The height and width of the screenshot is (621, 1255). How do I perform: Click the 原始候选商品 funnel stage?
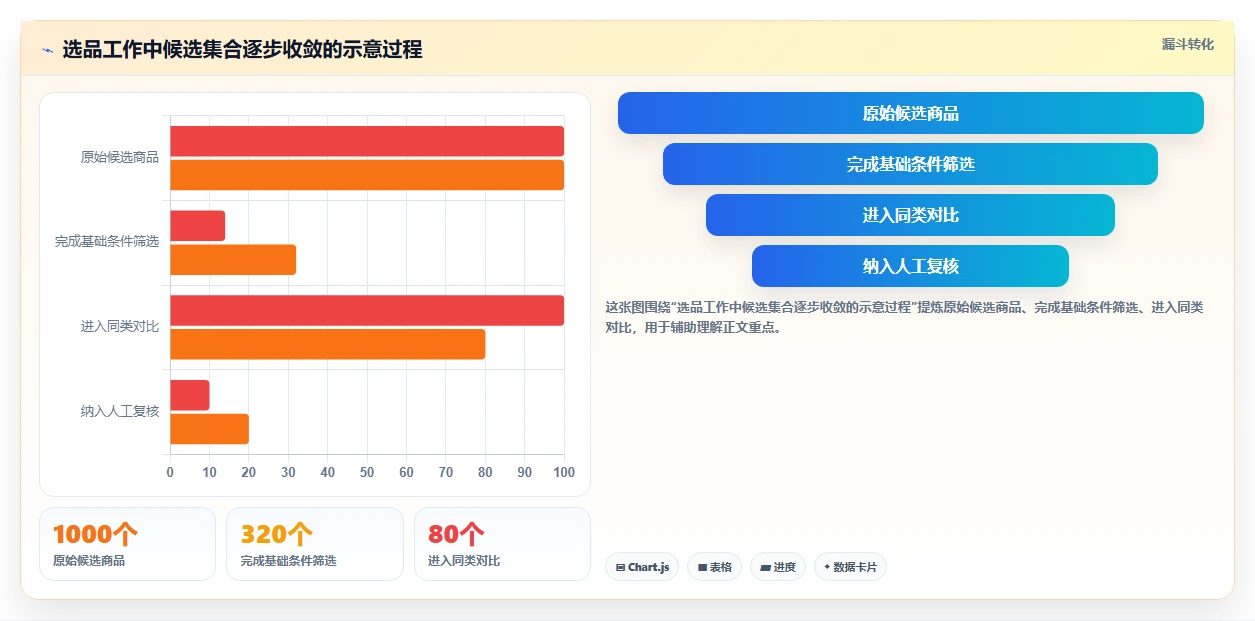(x=910, y=113)
